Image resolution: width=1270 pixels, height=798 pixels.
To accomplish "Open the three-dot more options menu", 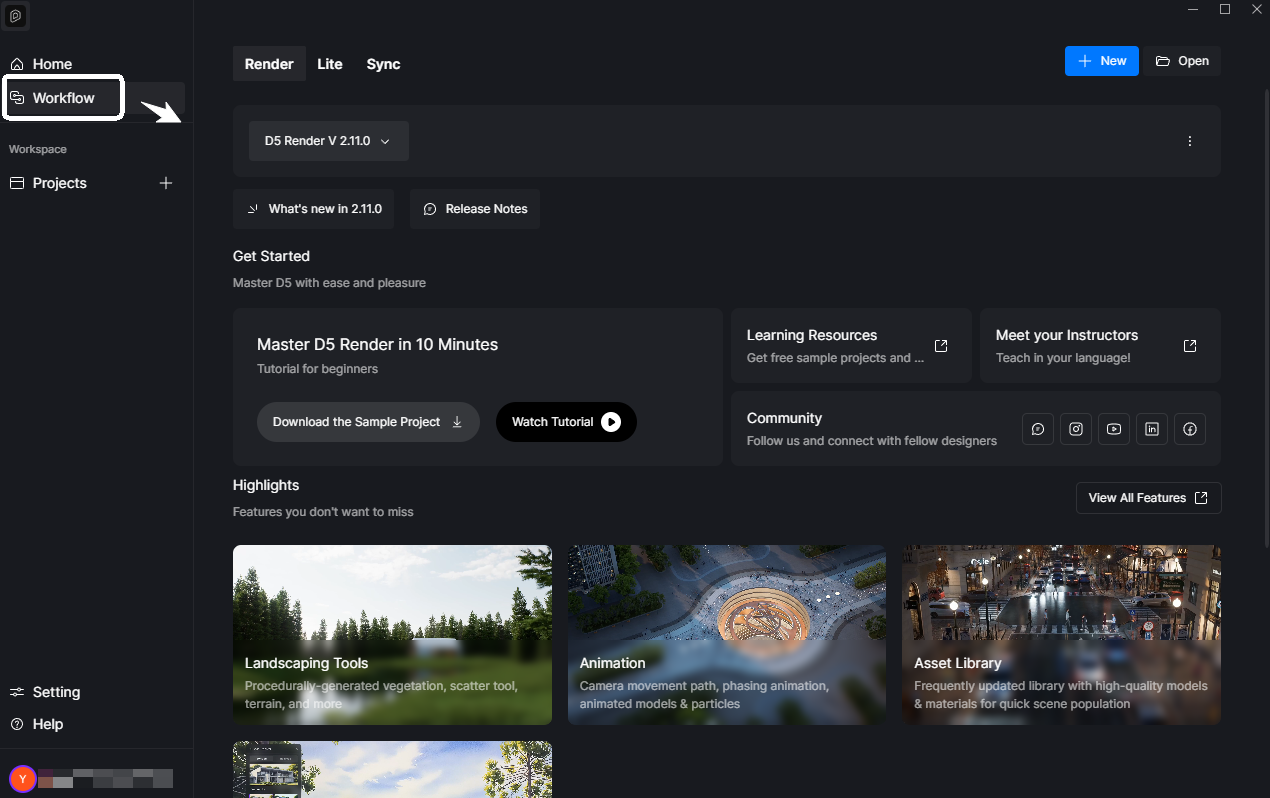I will point(1190,141).
